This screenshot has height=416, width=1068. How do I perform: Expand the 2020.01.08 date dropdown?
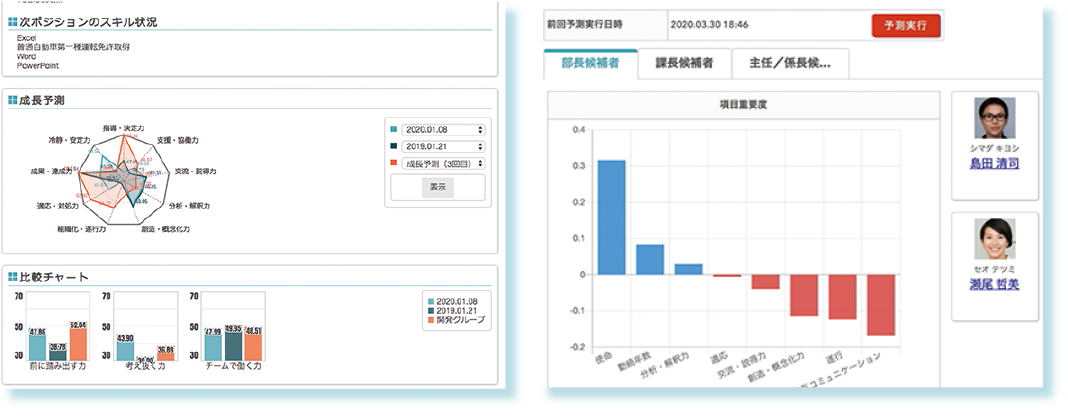tap(443, 130)
